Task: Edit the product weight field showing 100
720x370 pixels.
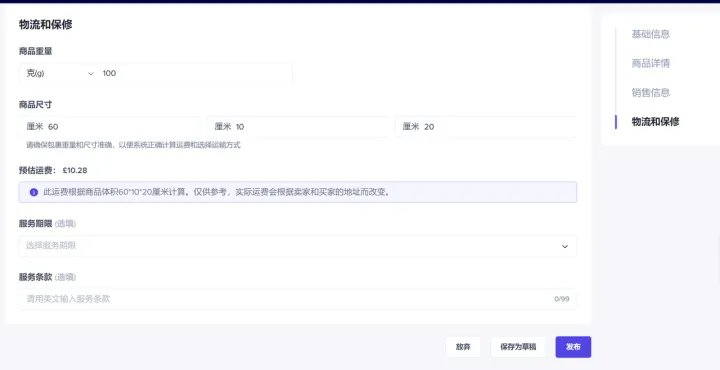Action: (196, 73)
